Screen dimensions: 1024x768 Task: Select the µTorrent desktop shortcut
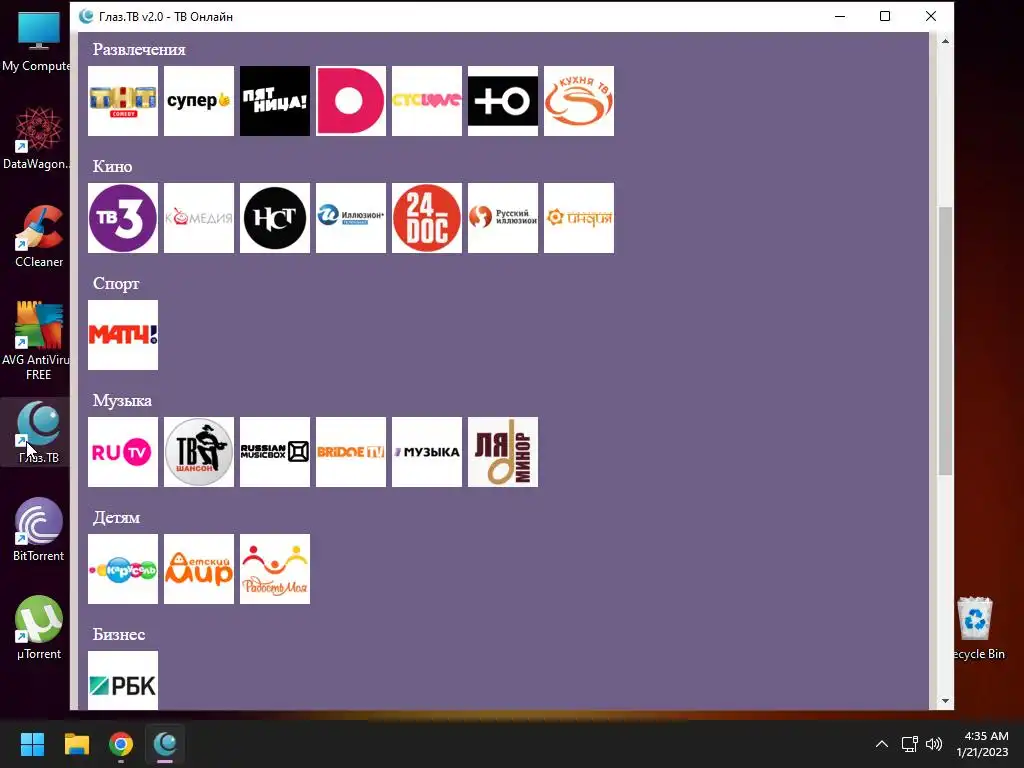coord(39,628)
